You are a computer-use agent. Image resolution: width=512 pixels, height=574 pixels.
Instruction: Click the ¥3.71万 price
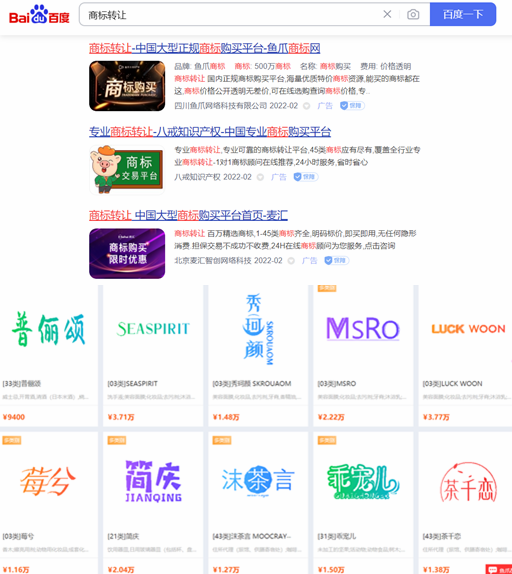(x=121, y=417)
